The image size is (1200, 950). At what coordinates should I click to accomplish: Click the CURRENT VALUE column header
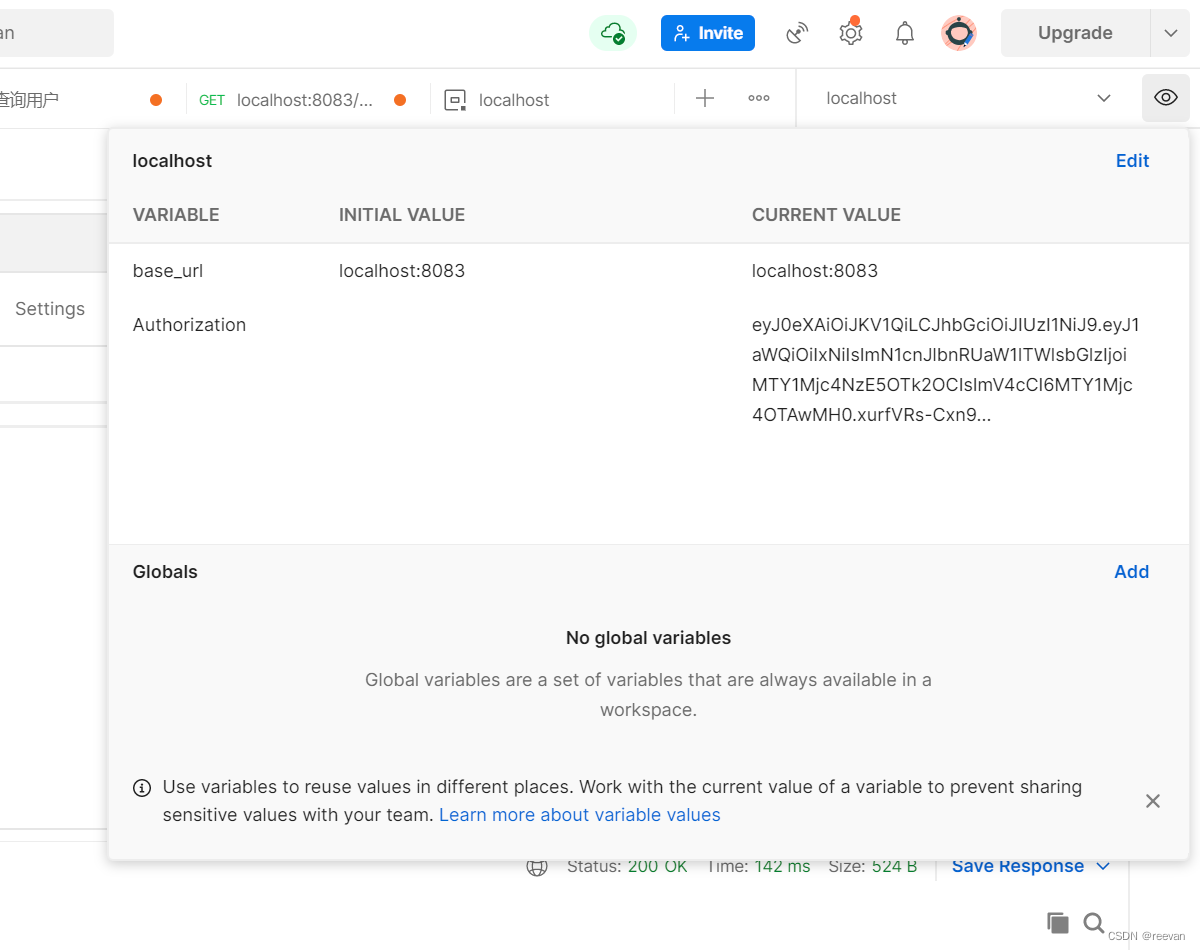point(826,215)
